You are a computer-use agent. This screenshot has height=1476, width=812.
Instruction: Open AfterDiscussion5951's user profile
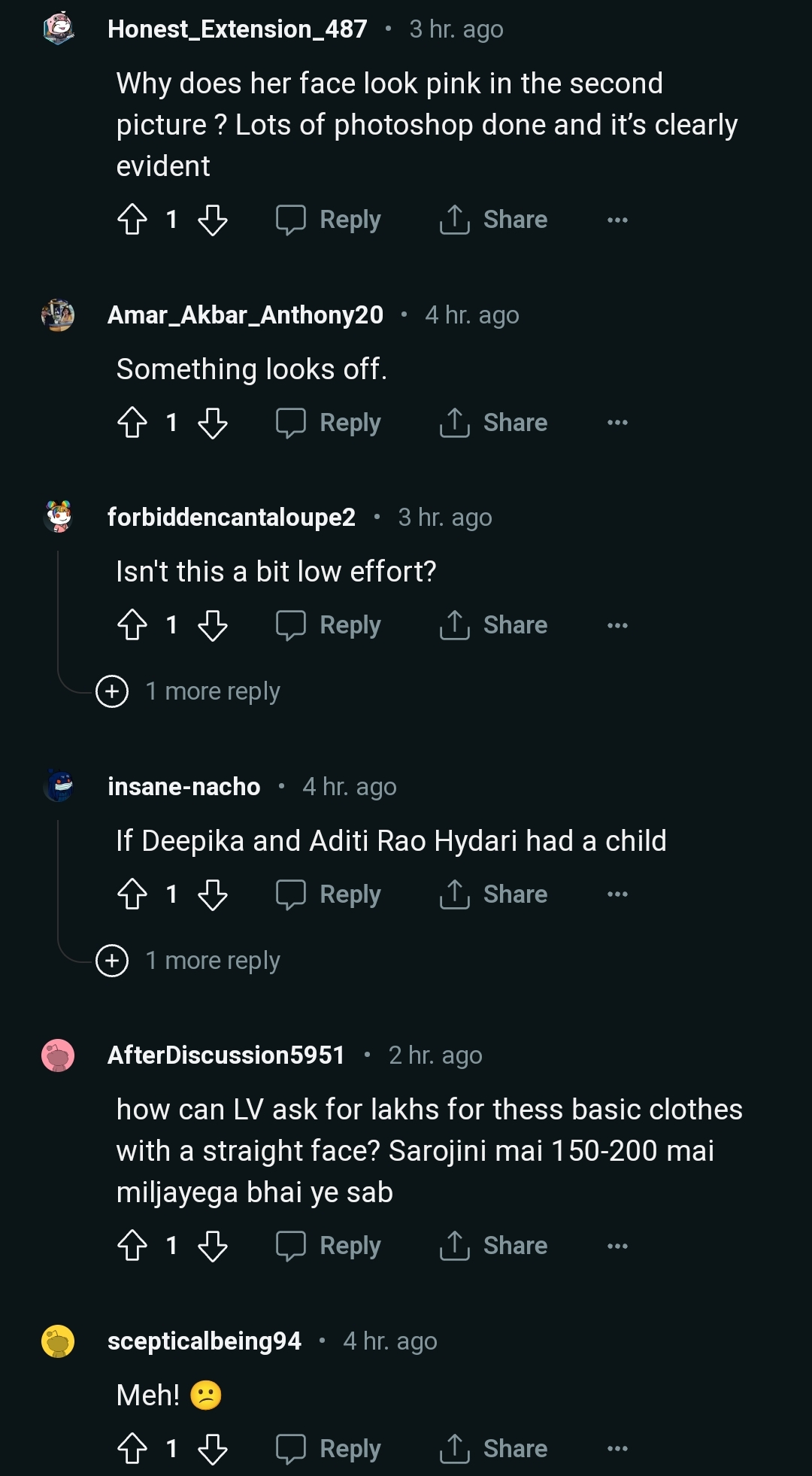[x=226, y=1055]
